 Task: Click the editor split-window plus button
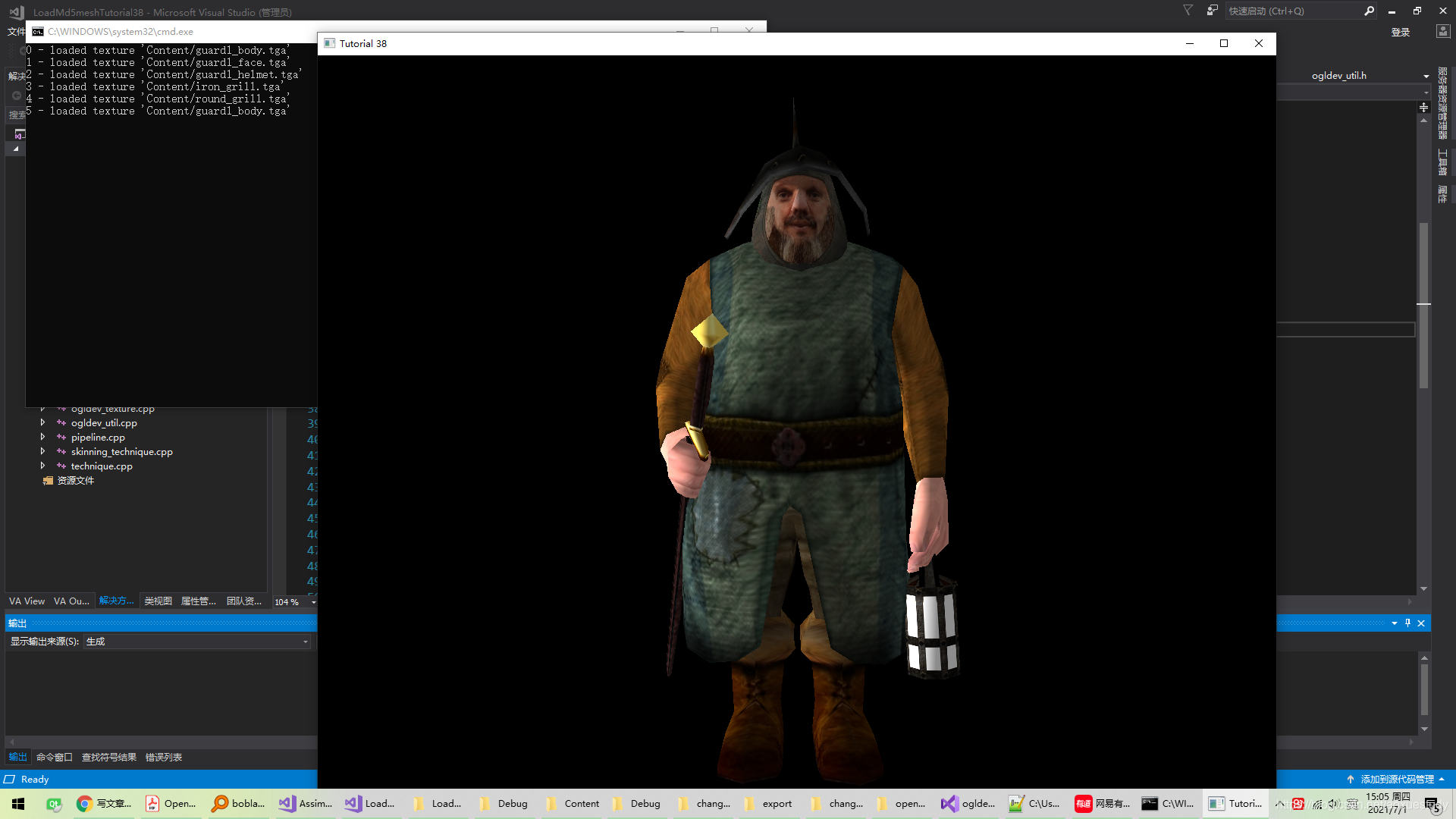[x=1423, y=108]
